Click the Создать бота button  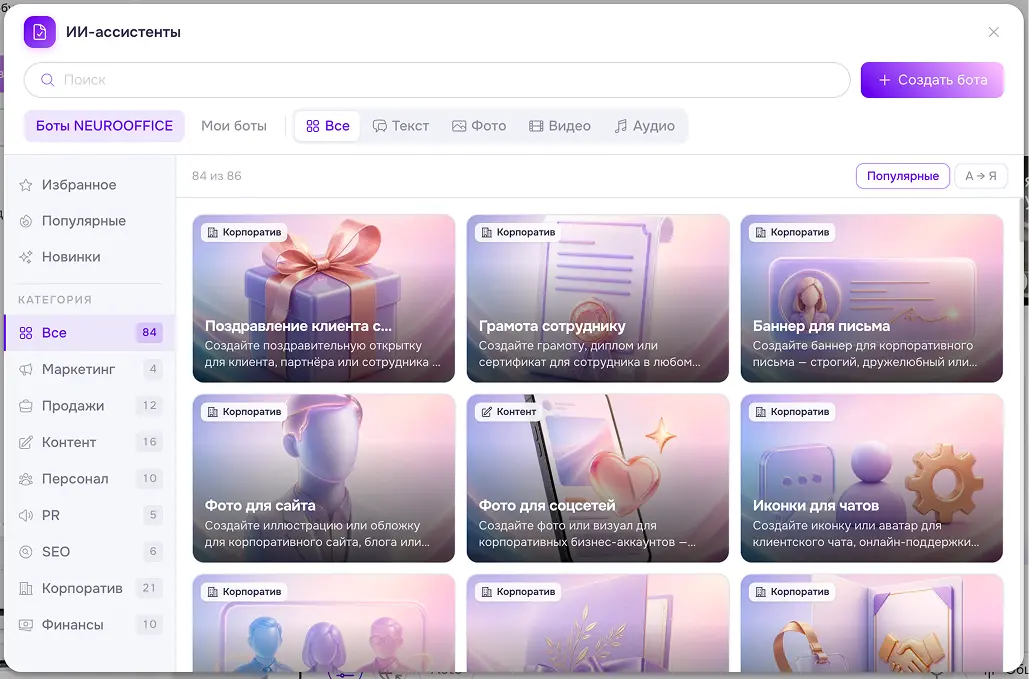click(932, 80)
